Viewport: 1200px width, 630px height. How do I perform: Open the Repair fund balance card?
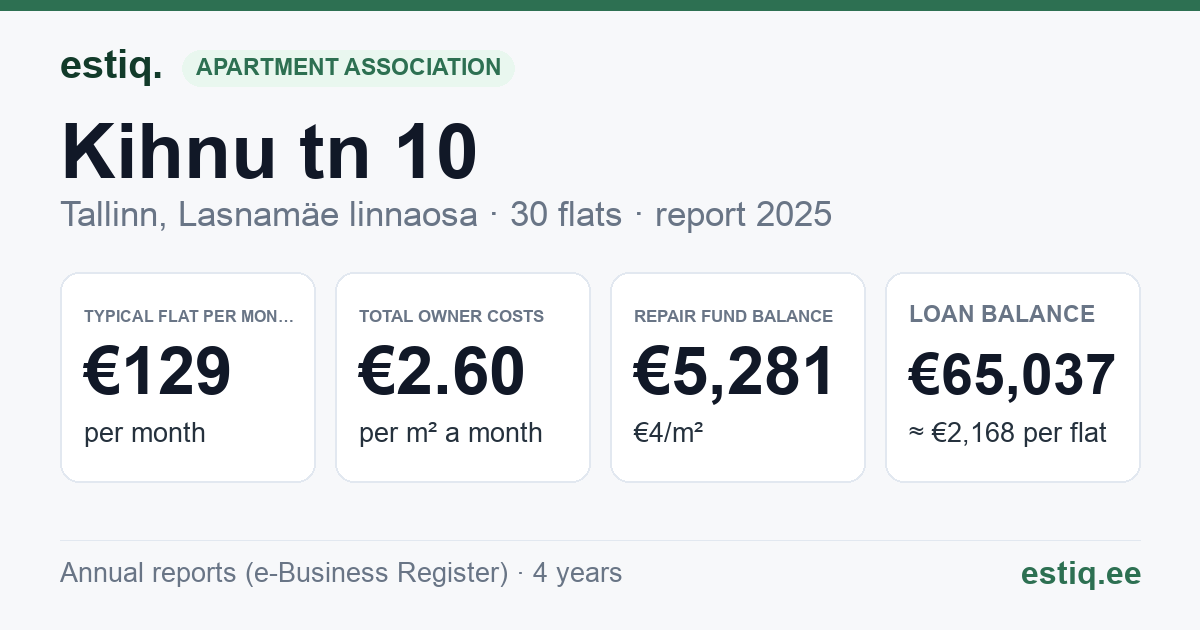[x=738, y=377]
